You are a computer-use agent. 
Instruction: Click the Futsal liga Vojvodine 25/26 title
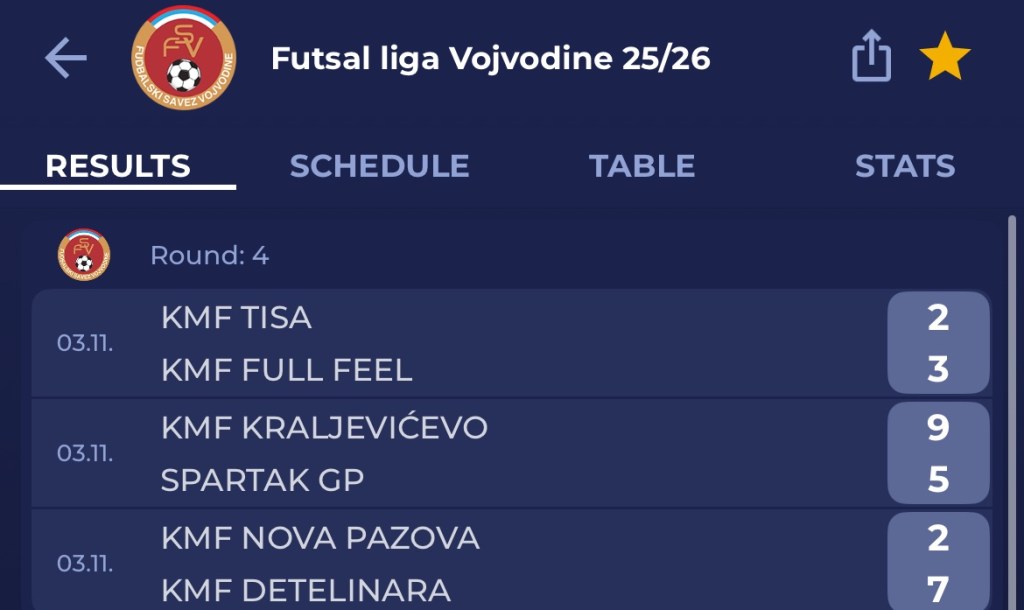[491, 59]
